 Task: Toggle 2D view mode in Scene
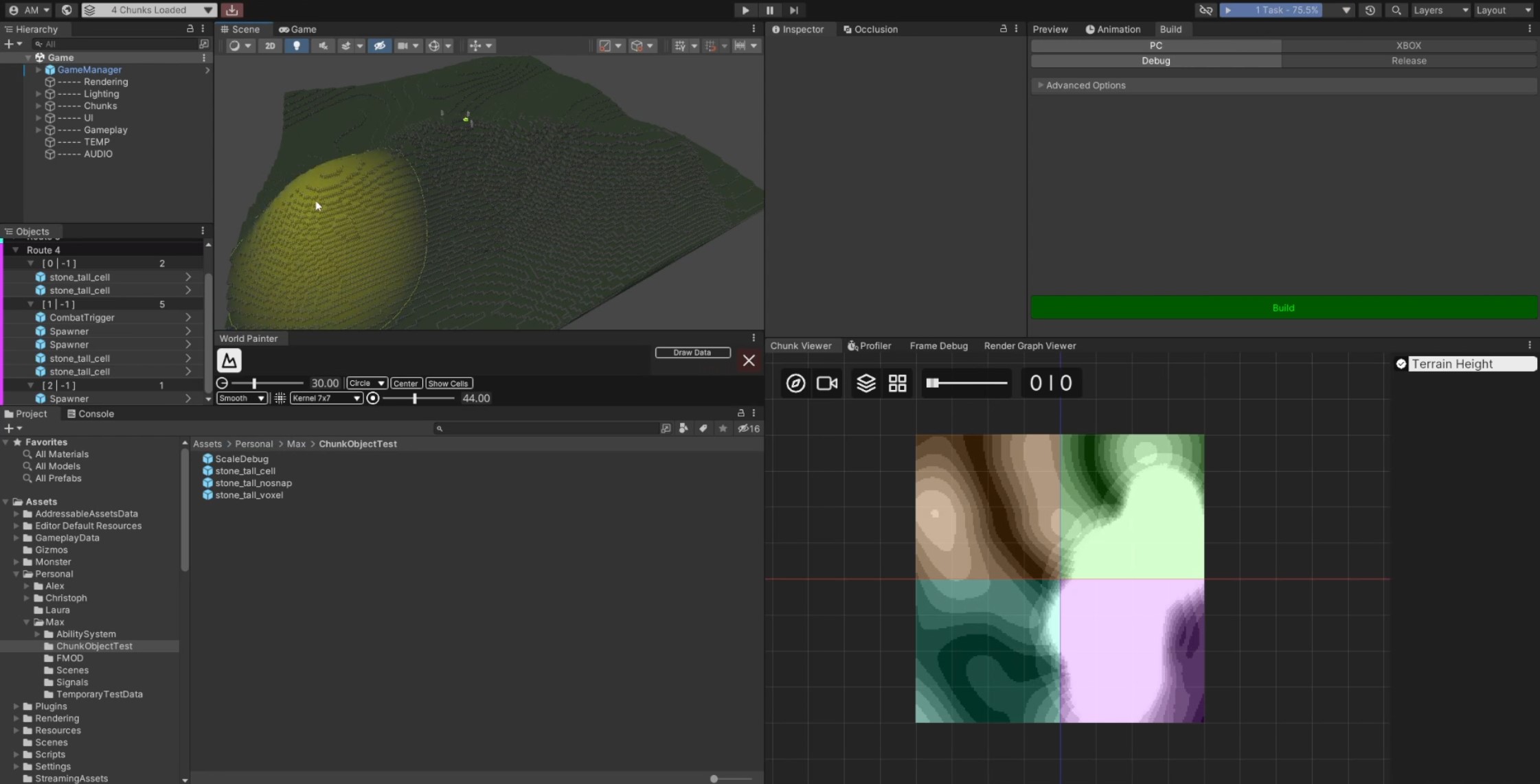point(270,46)
